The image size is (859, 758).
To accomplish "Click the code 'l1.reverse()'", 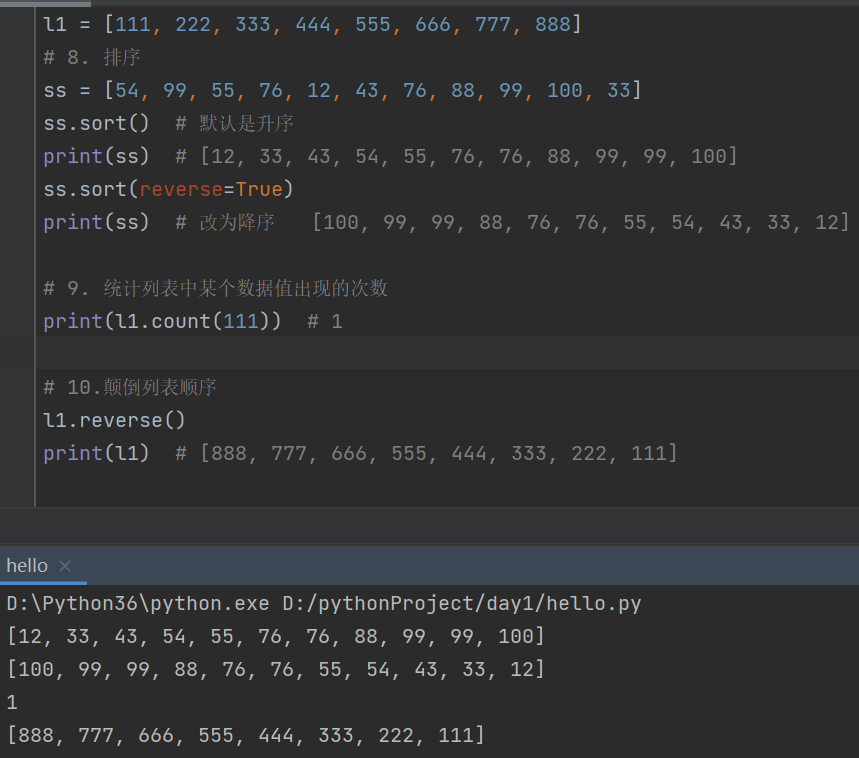I will click(x=114, y=421).
